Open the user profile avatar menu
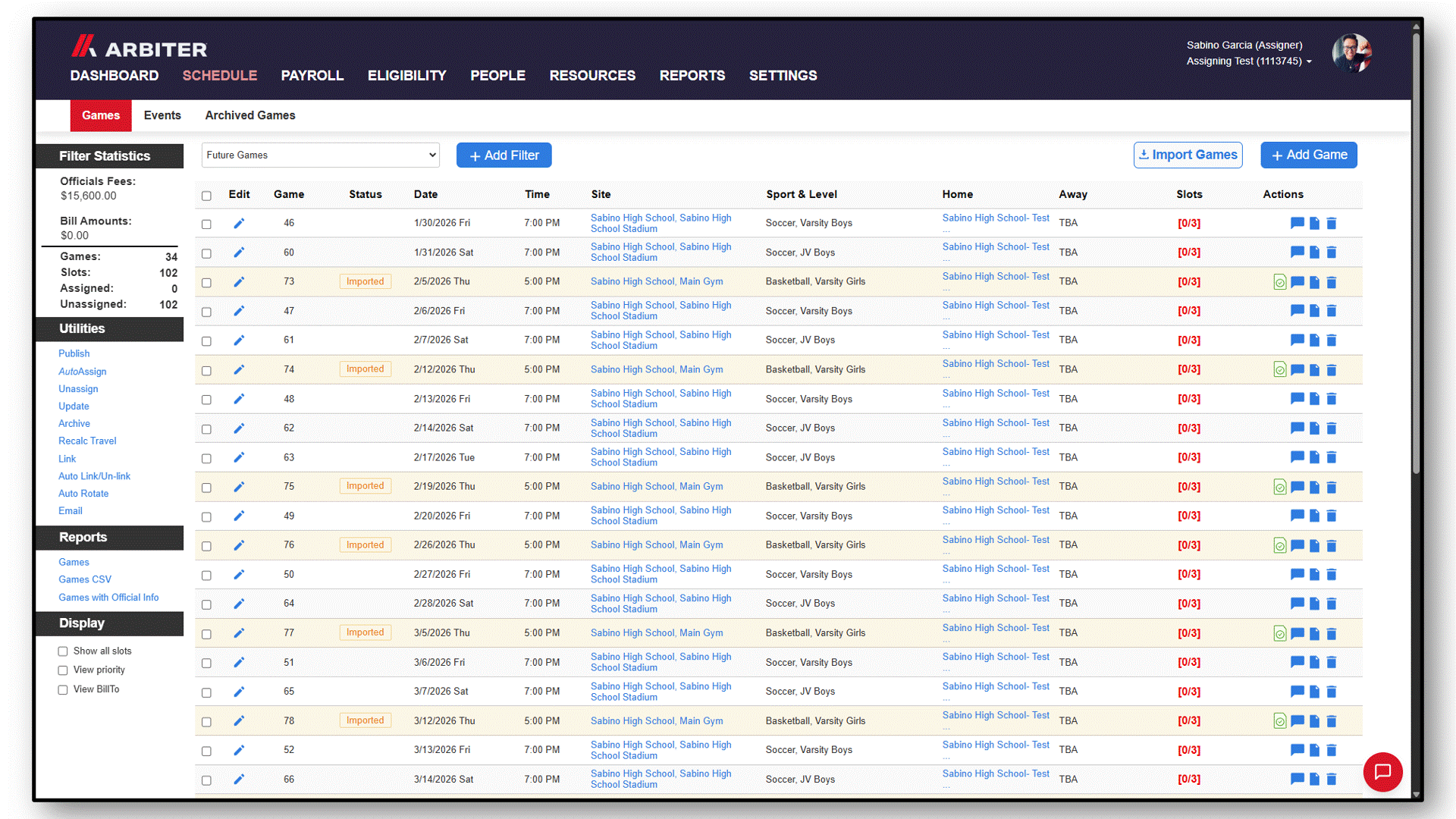Image resolution: width=1456 pixels, height=819 pixels. (1352, 53)
